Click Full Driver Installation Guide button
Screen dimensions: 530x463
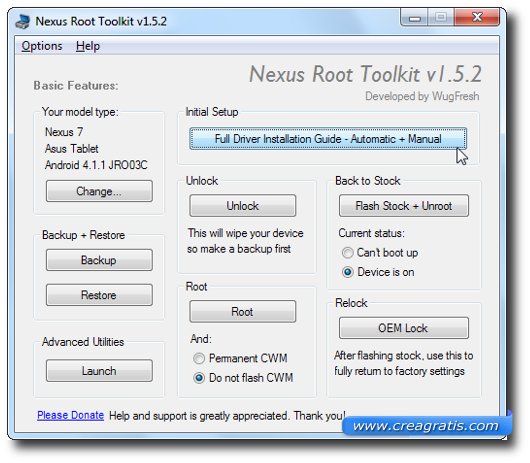tap(328, 139)
